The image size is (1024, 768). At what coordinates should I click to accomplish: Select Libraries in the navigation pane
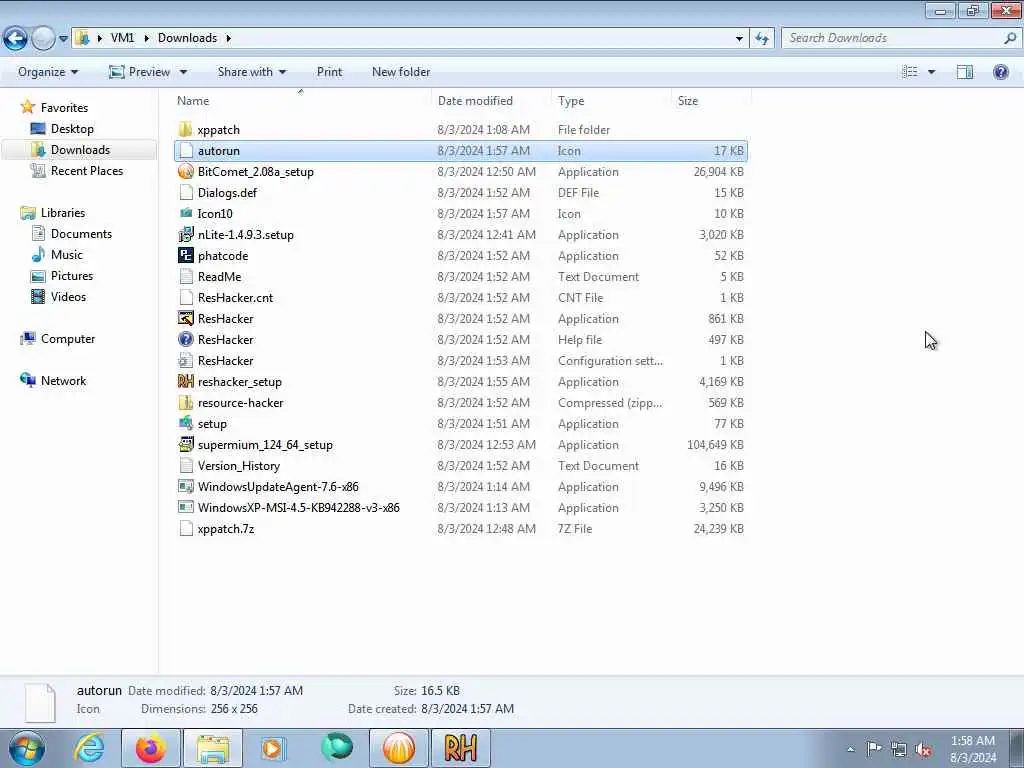click(63, 213)
